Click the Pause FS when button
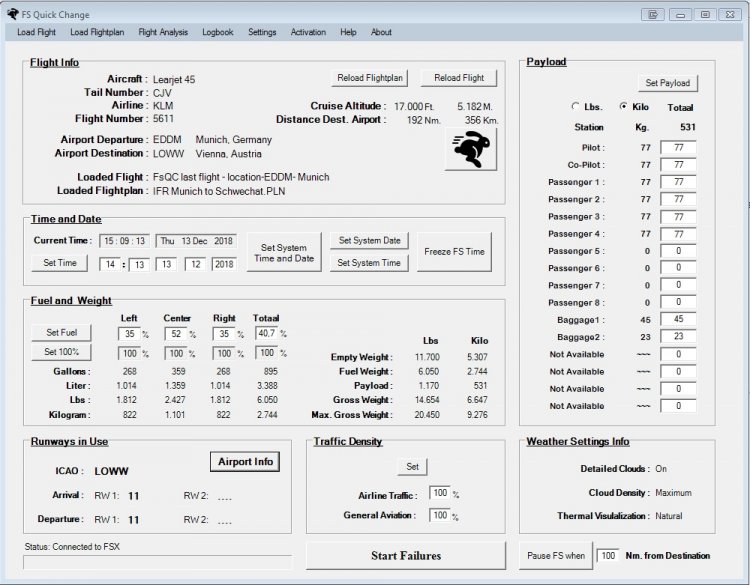 [556, 556]
